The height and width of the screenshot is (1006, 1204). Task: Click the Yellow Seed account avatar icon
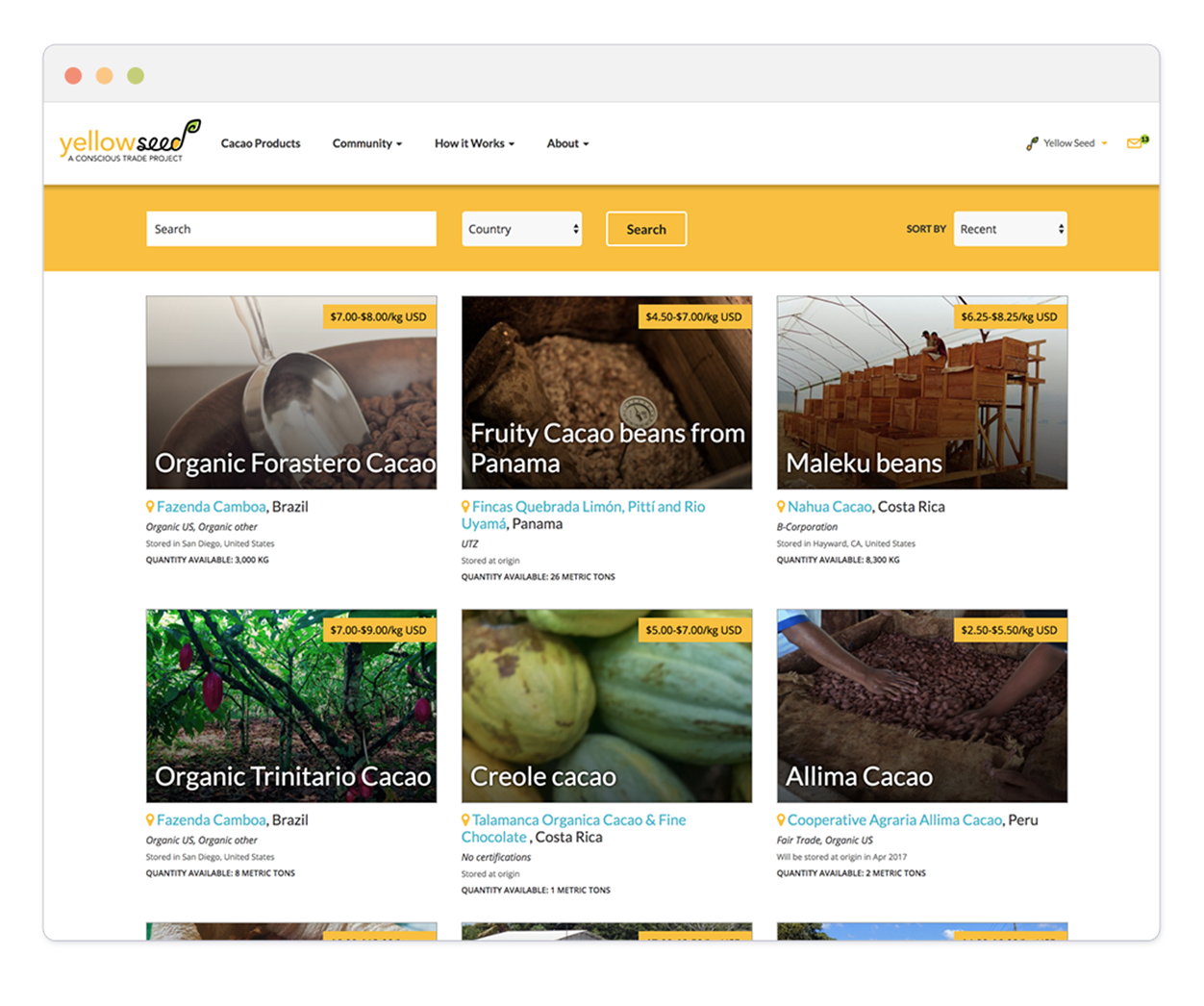pyautogui.click(x=1032, y=143)
